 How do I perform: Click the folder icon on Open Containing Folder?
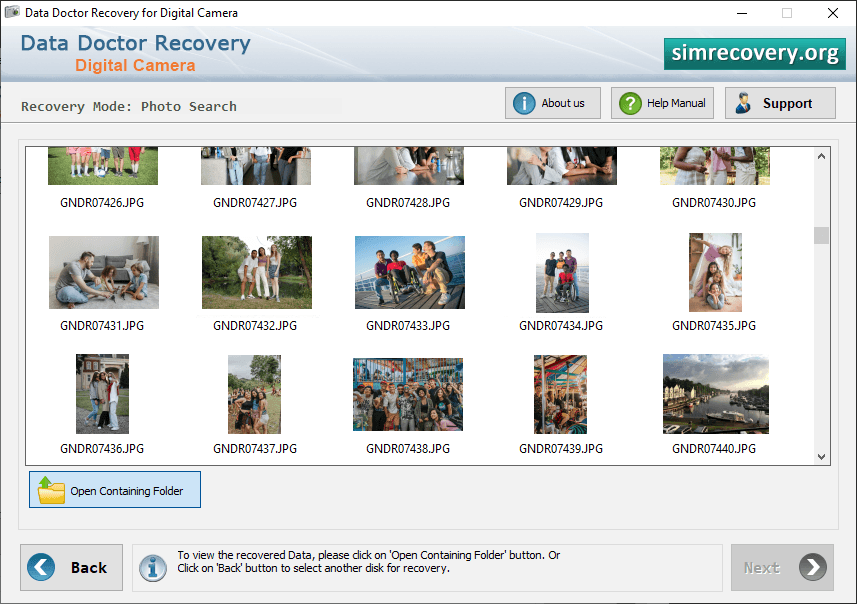coord(51,490)
